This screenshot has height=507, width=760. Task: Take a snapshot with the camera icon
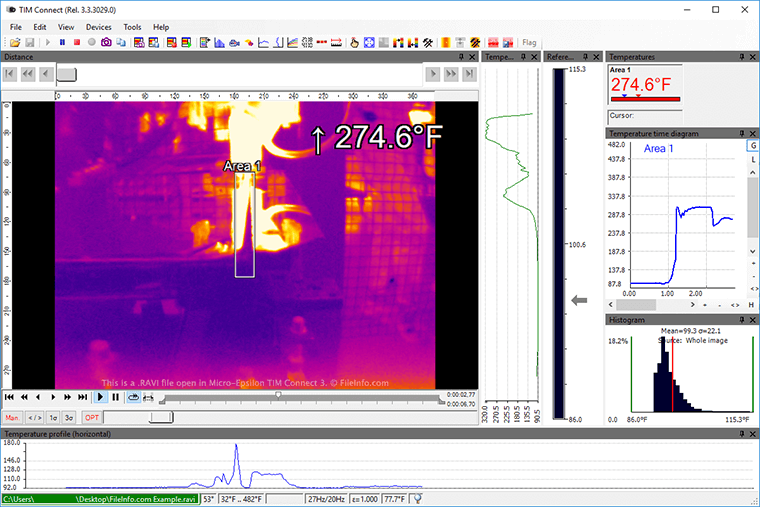coord(106,43)
